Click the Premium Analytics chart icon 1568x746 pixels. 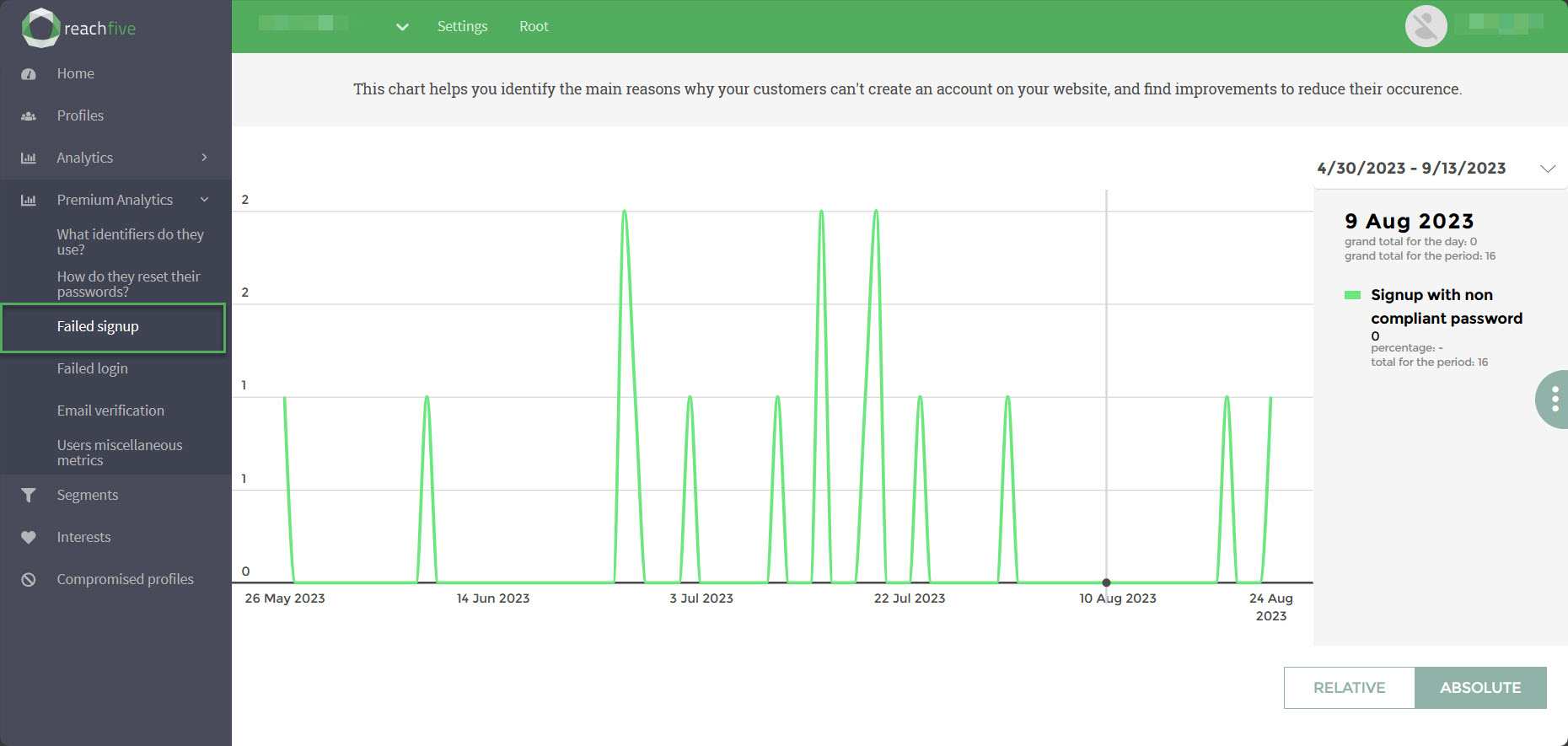pyautogui.click(x=29, y=201)
